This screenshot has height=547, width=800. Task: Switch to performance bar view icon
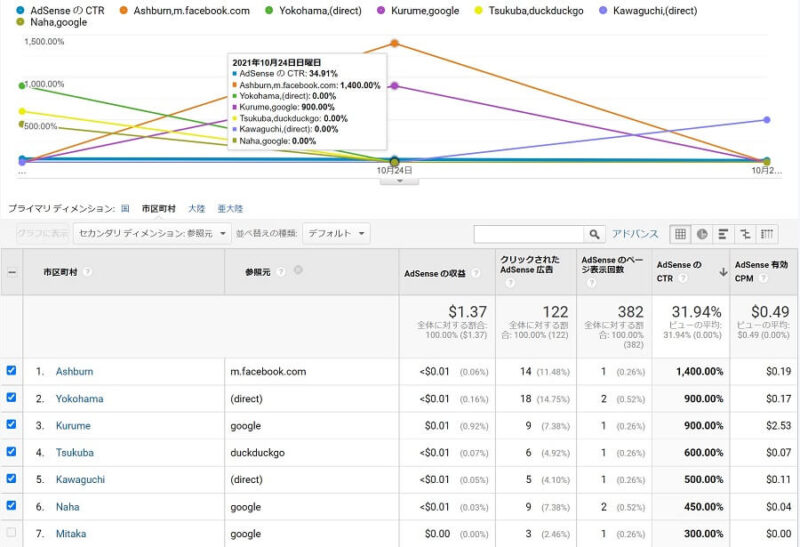point(723,234)
